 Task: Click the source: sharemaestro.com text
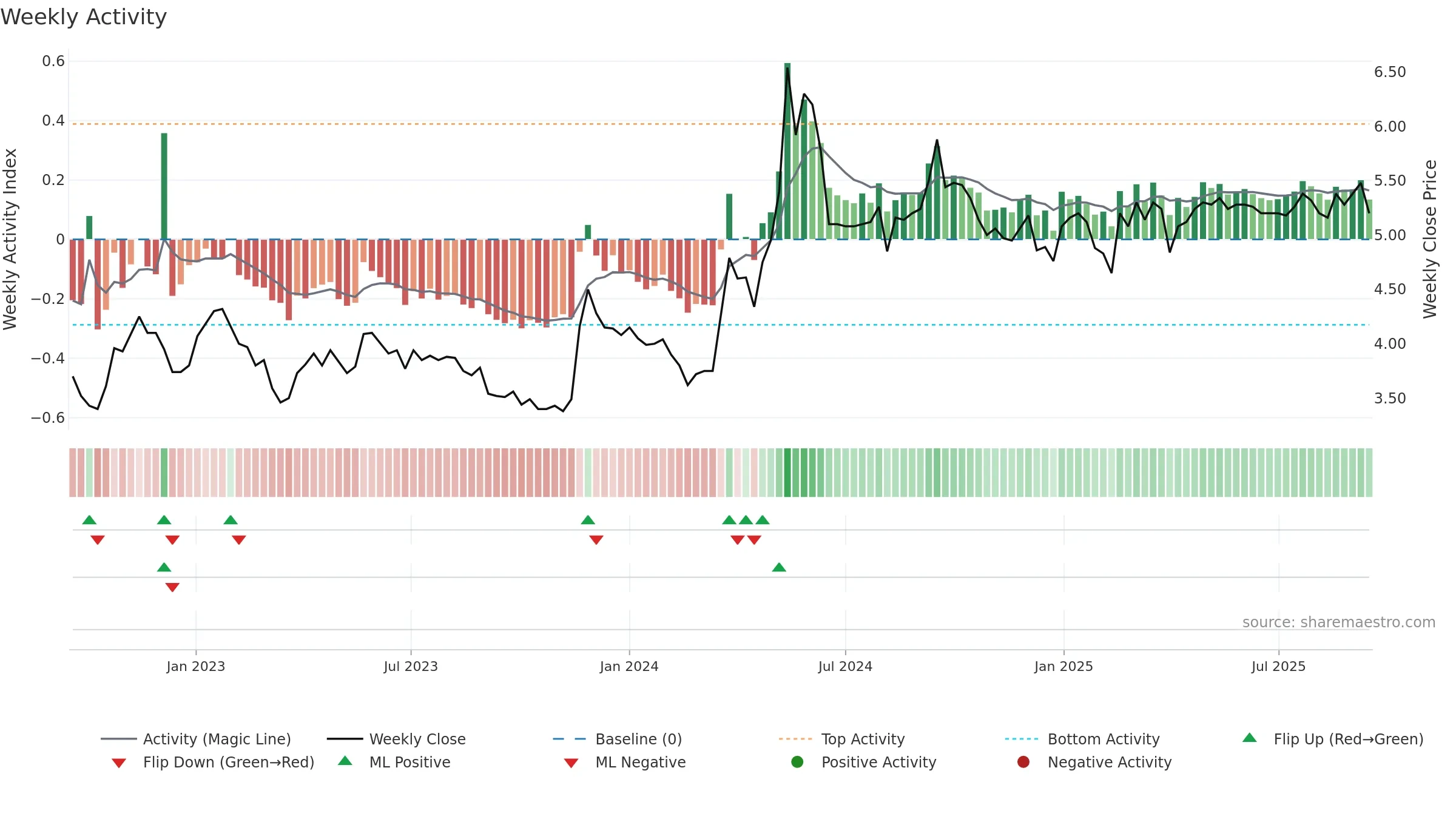[x=1339, y=622]
